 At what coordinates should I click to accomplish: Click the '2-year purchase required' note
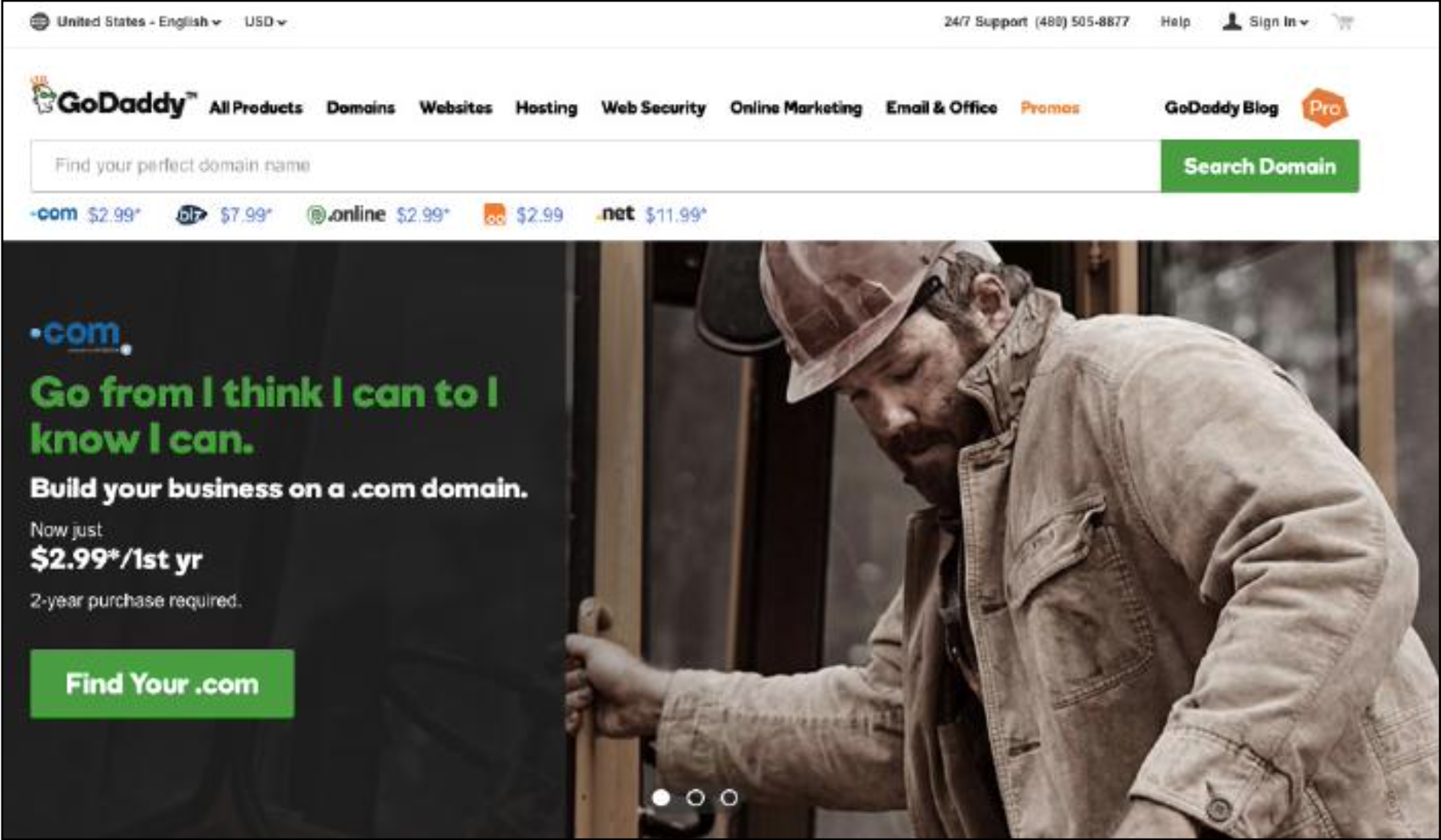tap(135, 601)
